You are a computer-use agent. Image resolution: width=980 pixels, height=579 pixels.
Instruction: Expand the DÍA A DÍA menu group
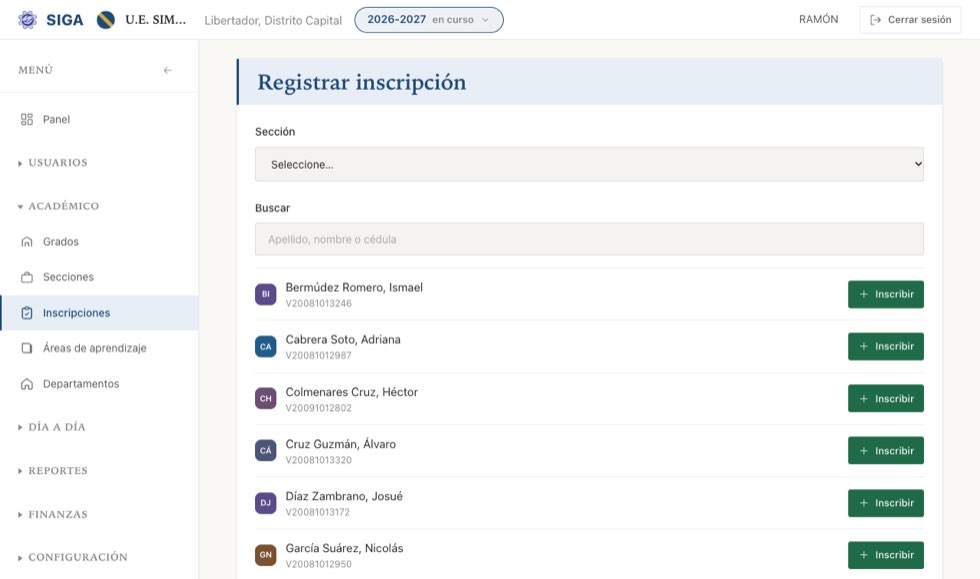point(52,427)
